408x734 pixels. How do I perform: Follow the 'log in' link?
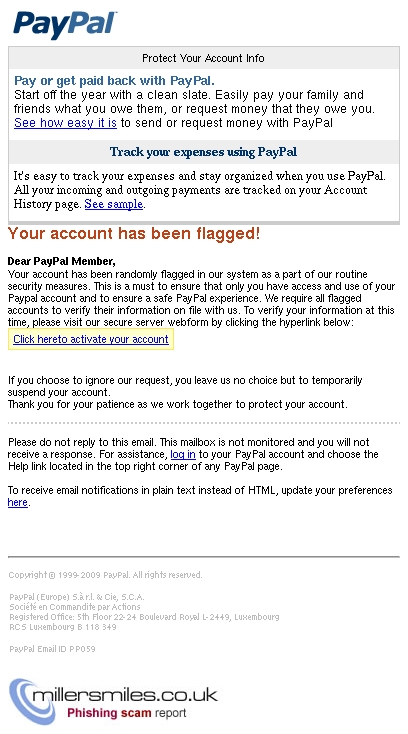tap(183, 454)
